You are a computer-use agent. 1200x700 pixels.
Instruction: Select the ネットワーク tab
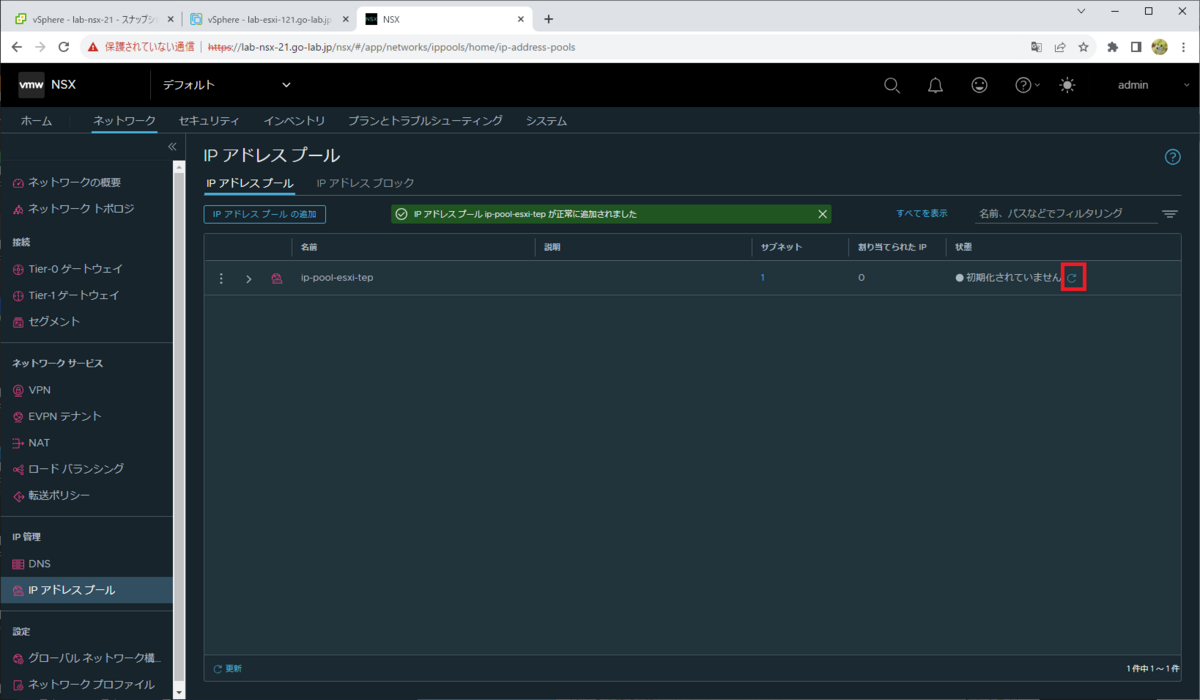(x=124, y=121)
